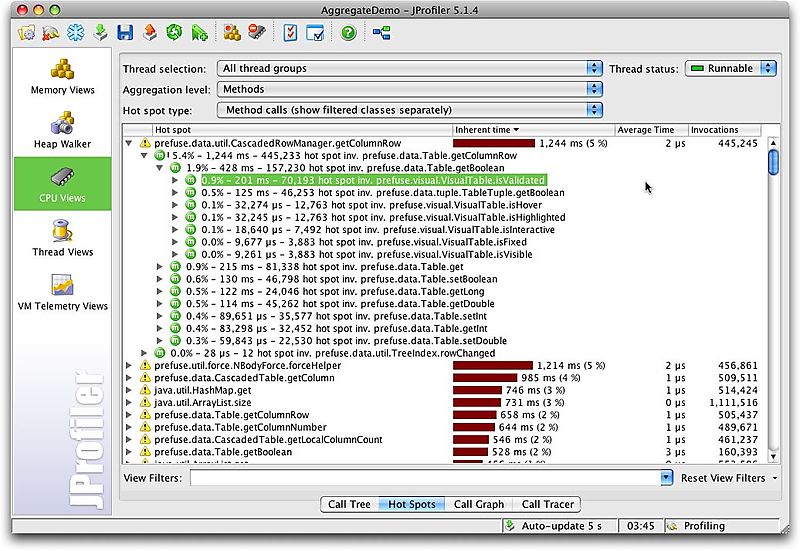Open Hot spot type dropdown
The width and height of the screenshot is (800, 551).
click(x=410, y=110)
